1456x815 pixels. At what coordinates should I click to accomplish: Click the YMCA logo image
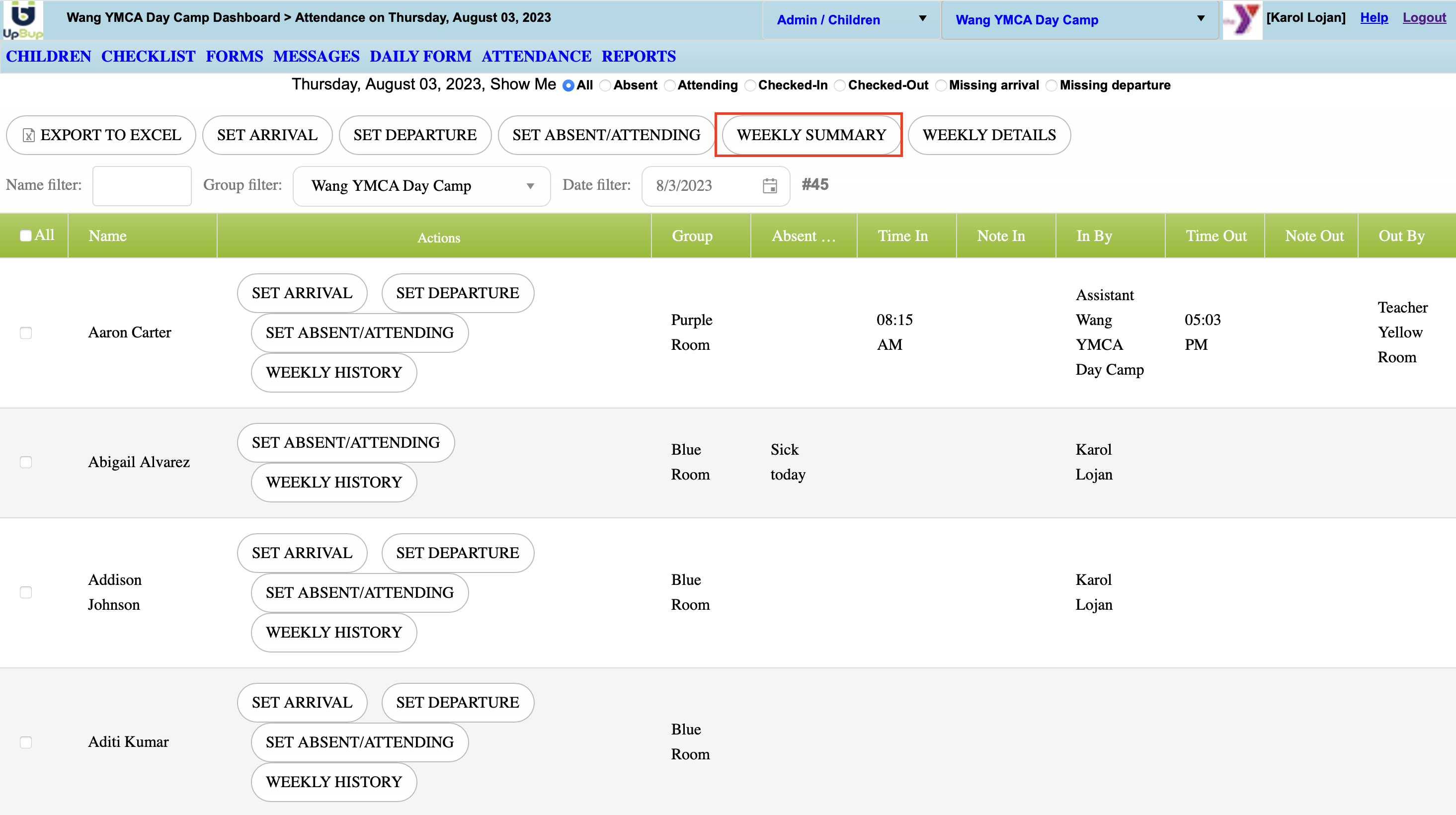1242,20
